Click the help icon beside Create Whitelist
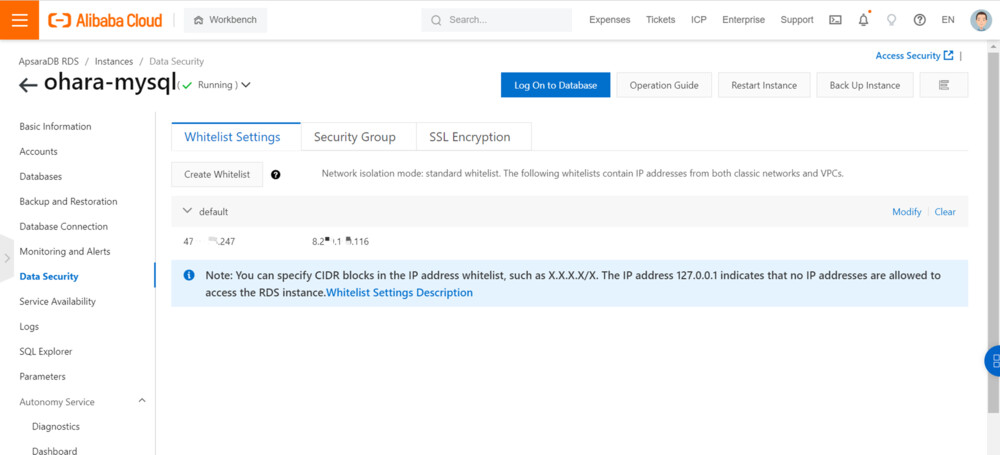This screenshot has height=455, width=1000. pyautogui.click(x=276, y=174)
